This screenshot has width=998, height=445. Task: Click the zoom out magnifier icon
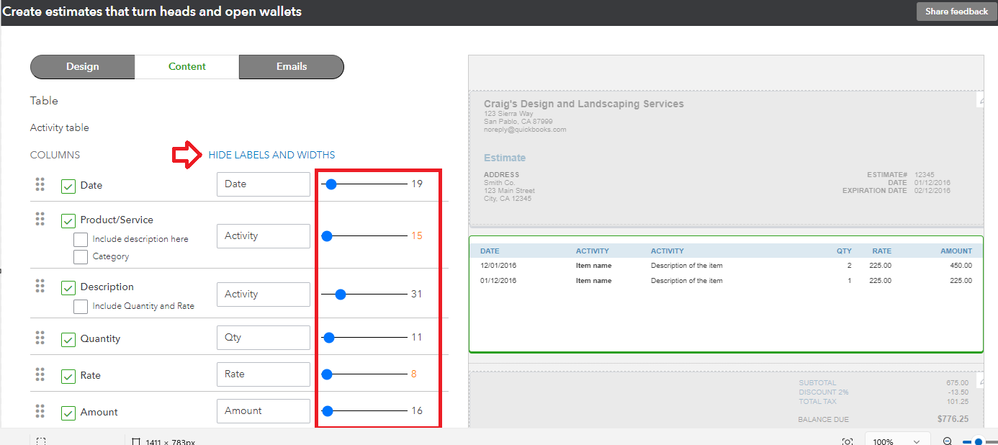pyautogui.click(x=947, y=441)
